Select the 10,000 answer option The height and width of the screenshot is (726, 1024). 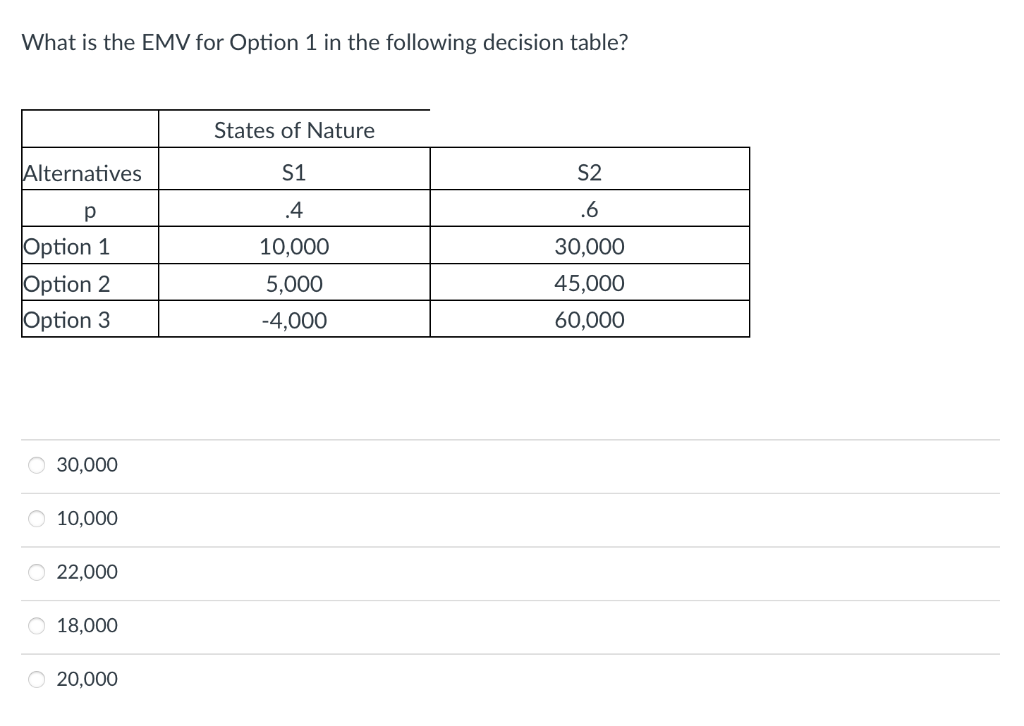(37, 518)
